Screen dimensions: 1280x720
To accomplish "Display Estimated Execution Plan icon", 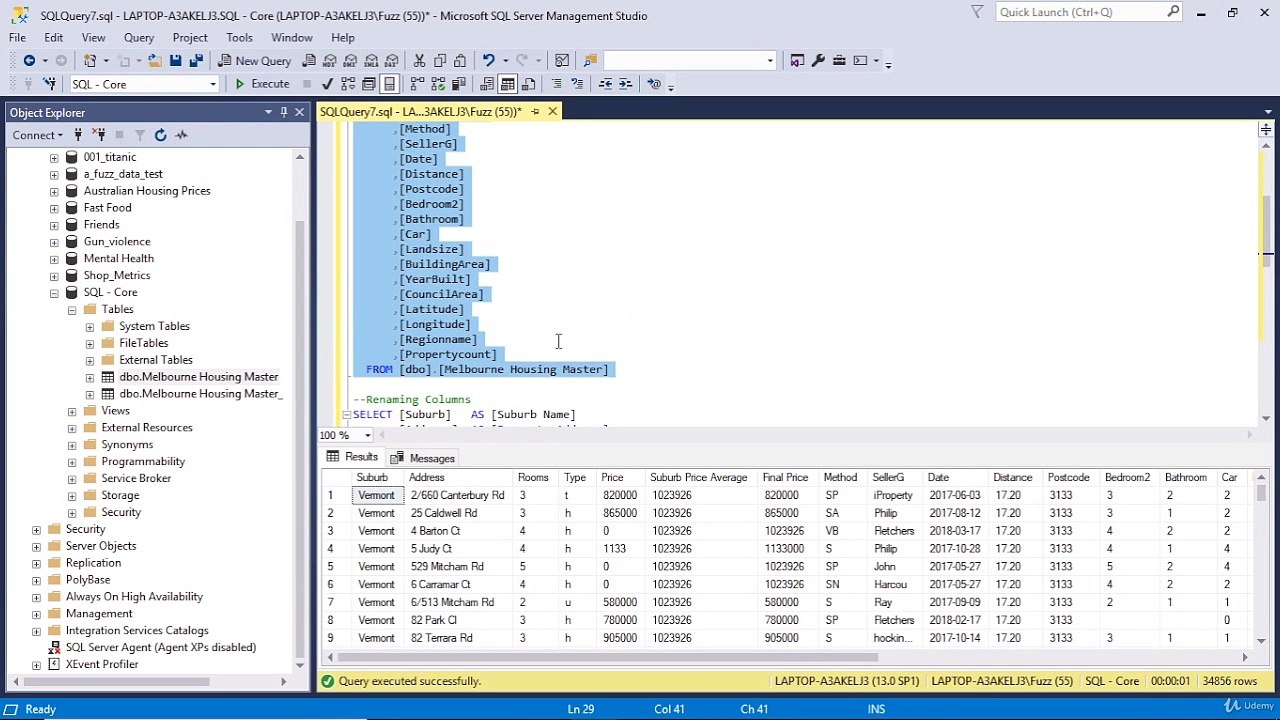I will click(x=348, y=84).
